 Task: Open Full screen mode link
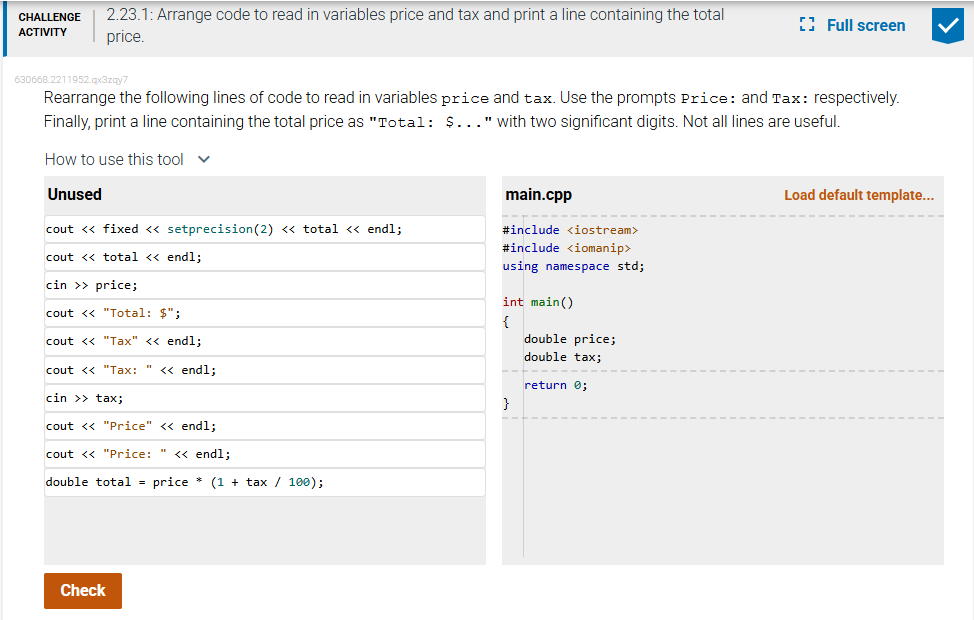click(866, 25)
